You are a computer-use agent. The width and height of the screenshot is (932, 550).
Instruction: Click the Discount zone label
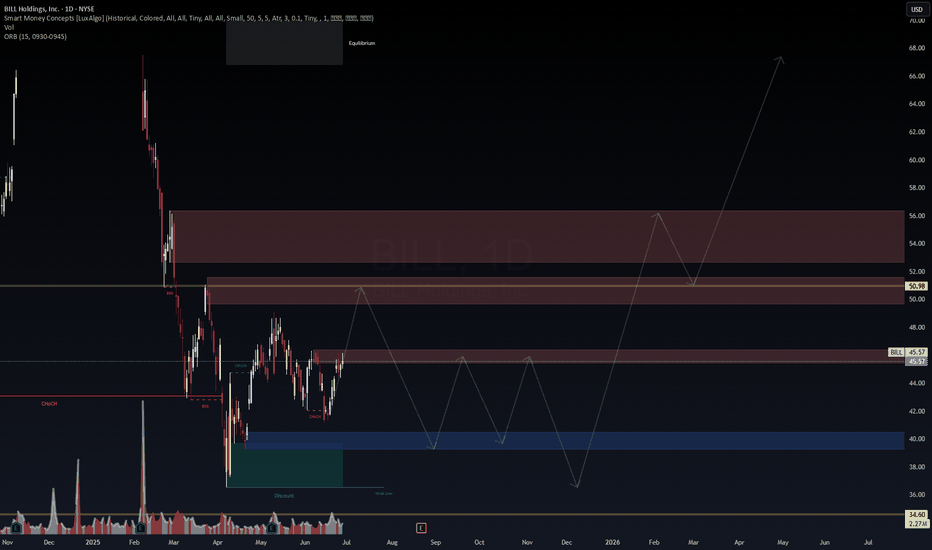(x=284, y=496)
